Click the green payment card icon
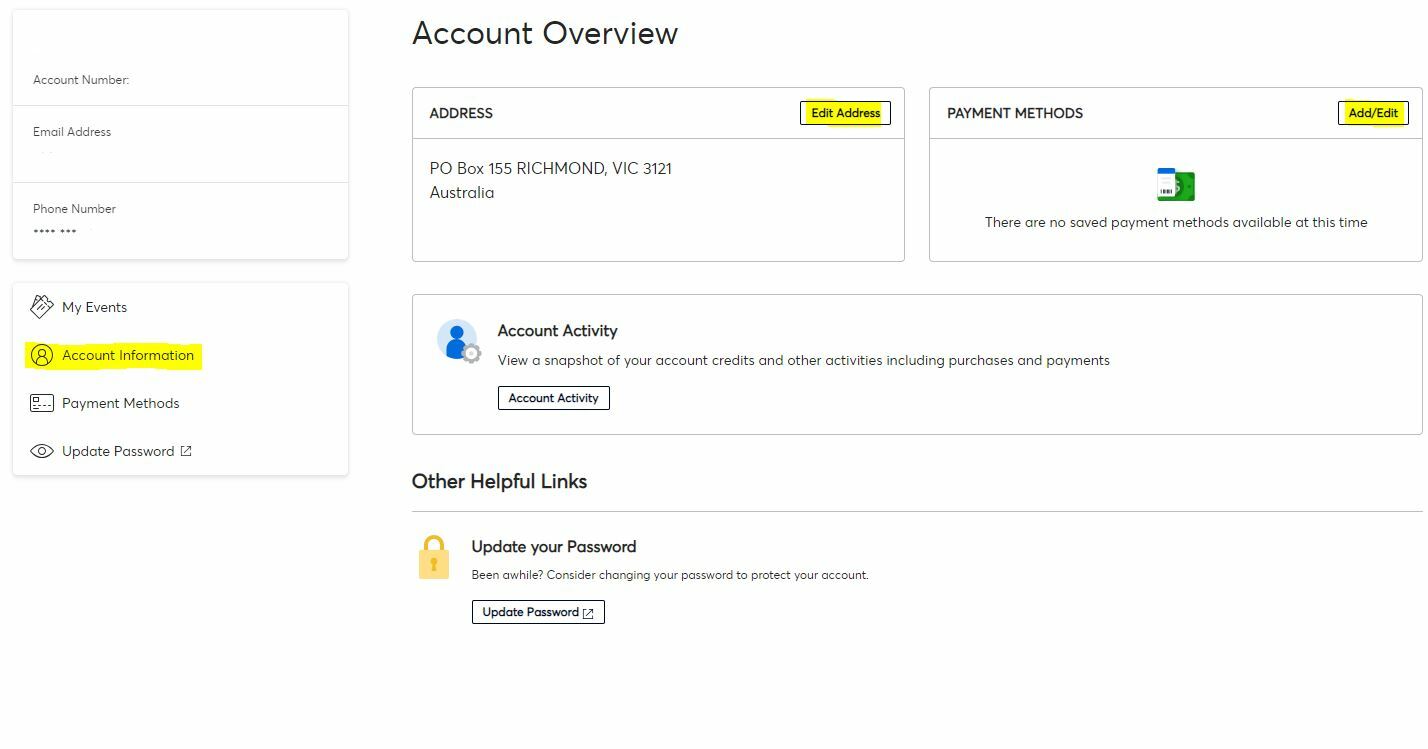 click(x=1175, y=185)
